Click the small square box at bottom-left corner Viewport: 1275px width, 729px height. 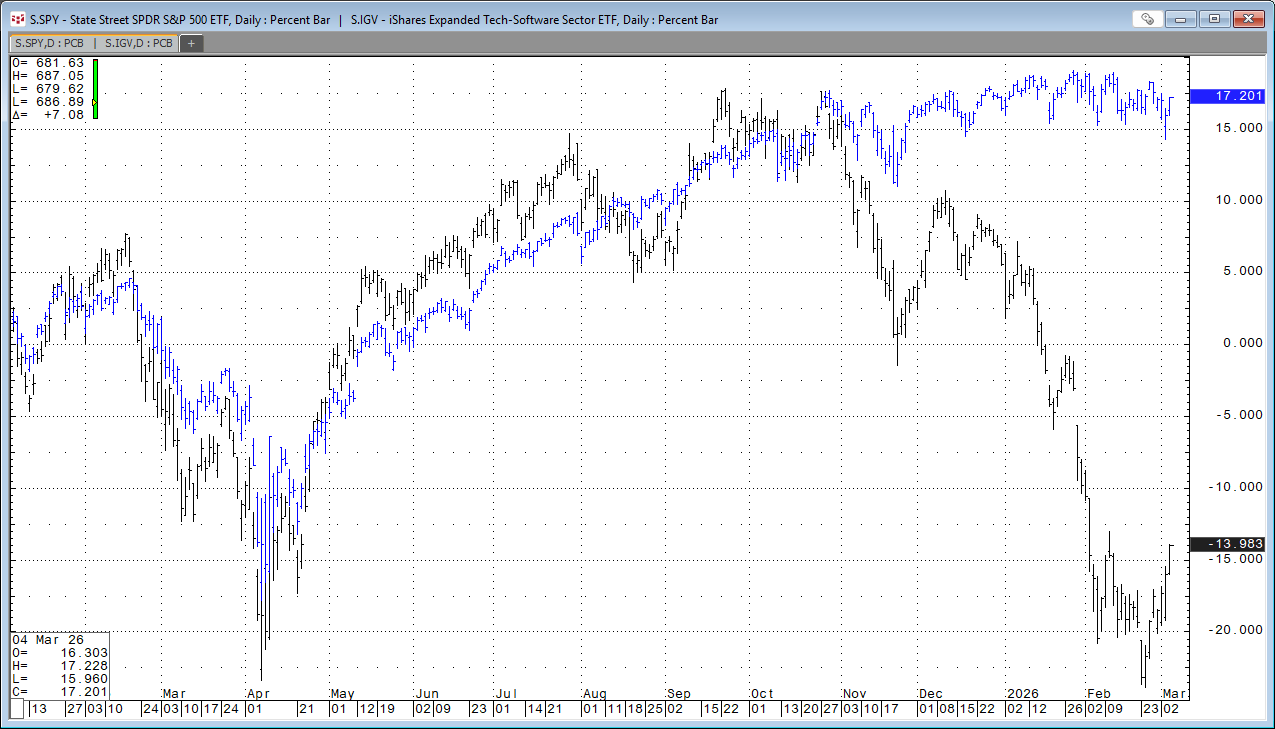point(15,709)
